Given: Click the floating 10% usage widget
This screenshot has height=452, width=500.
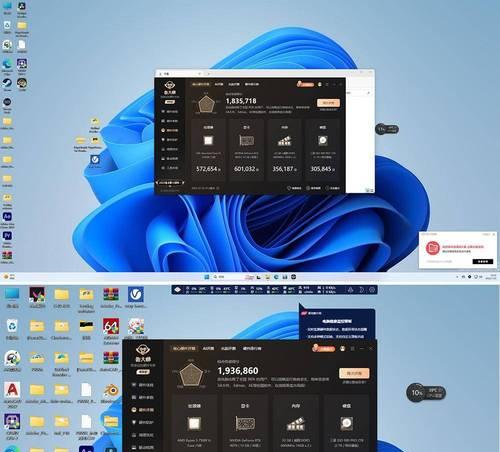Looking at the screenshot, I should pyautogui.click(x=426, y=393).
